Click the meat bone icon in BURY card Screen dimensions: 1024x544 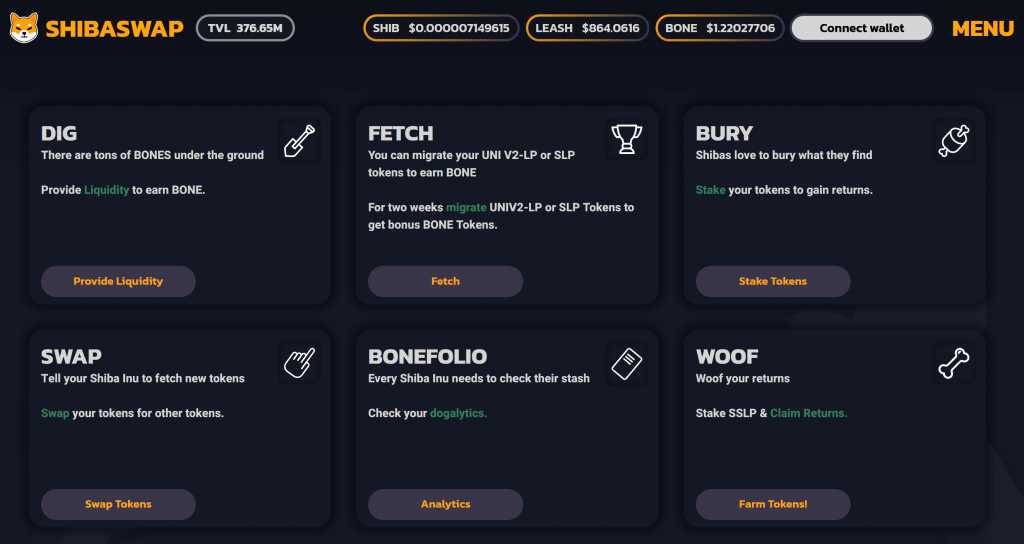tap(954, 140)
